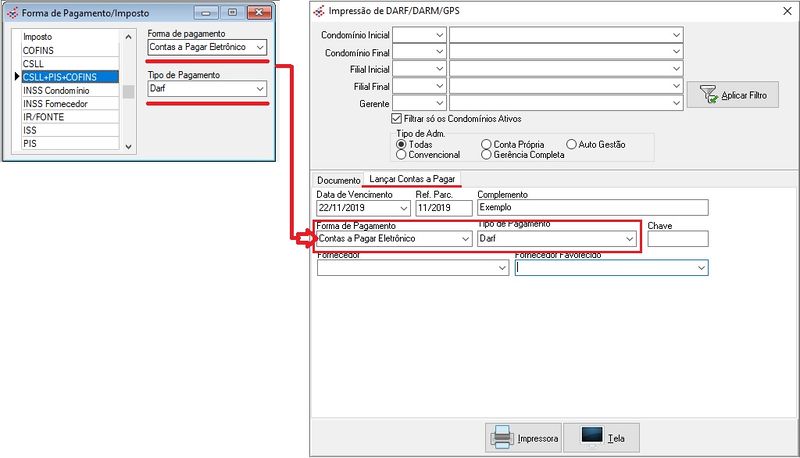800x458 pixels.
Task: Click the Imposto list vertical scrollbar
Action: [128, 92]
